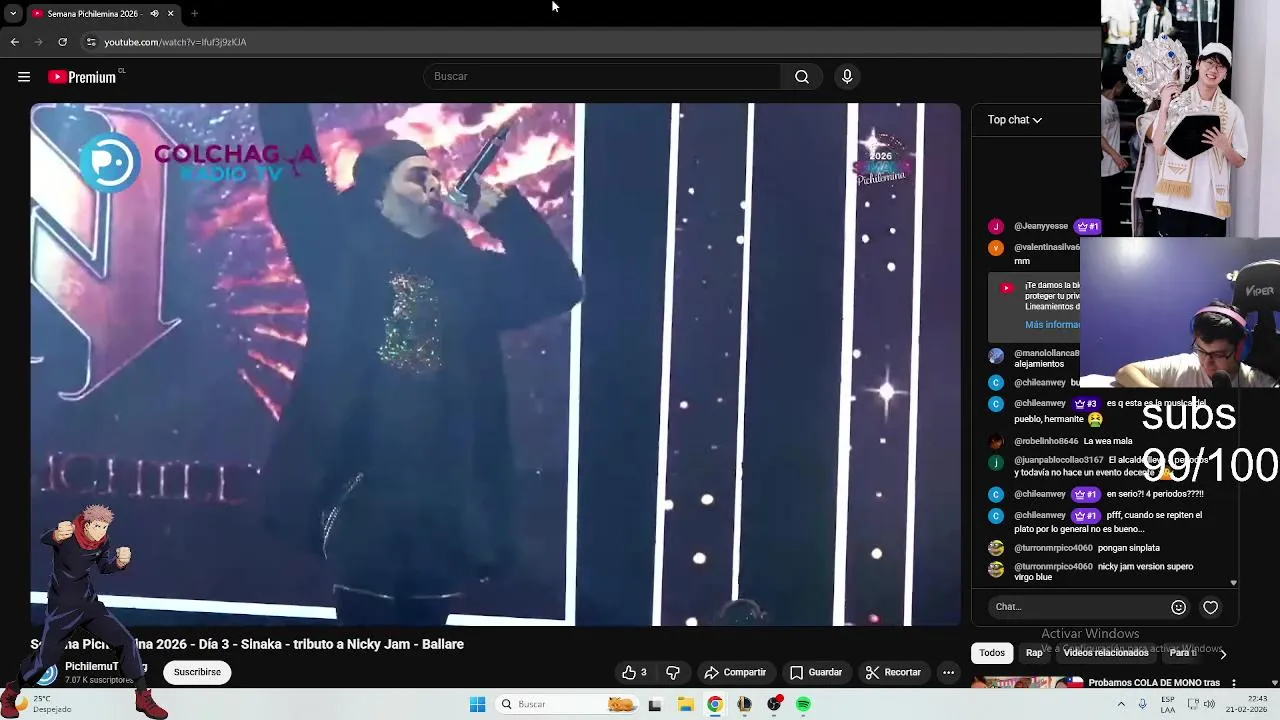Click the video title Semana Pichilemina 2026

tap(247, 644)
